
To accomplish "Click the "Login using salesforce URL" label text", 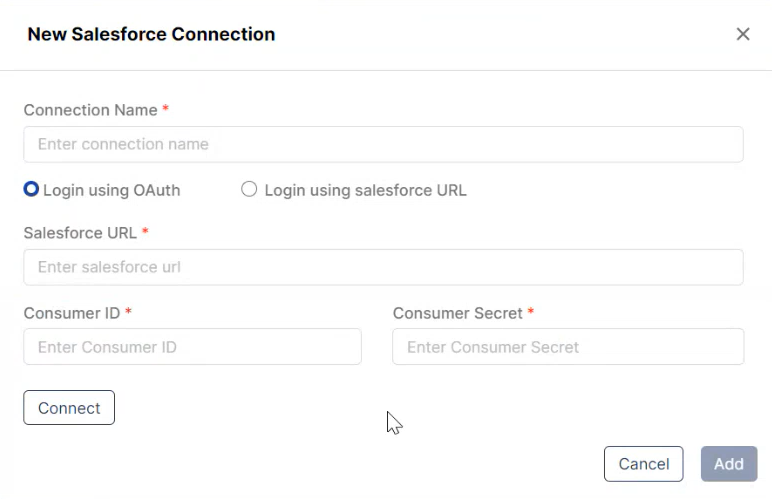I will (x=365, y=190).
